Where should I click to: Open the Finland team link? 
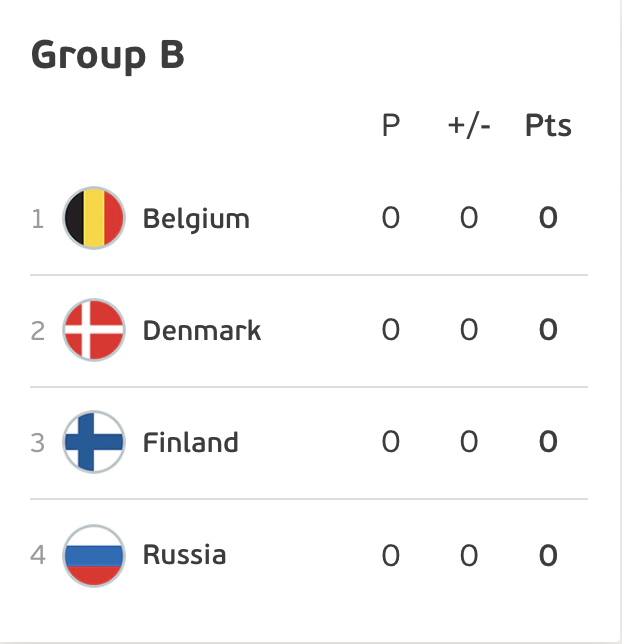click(x=191, y=442)
